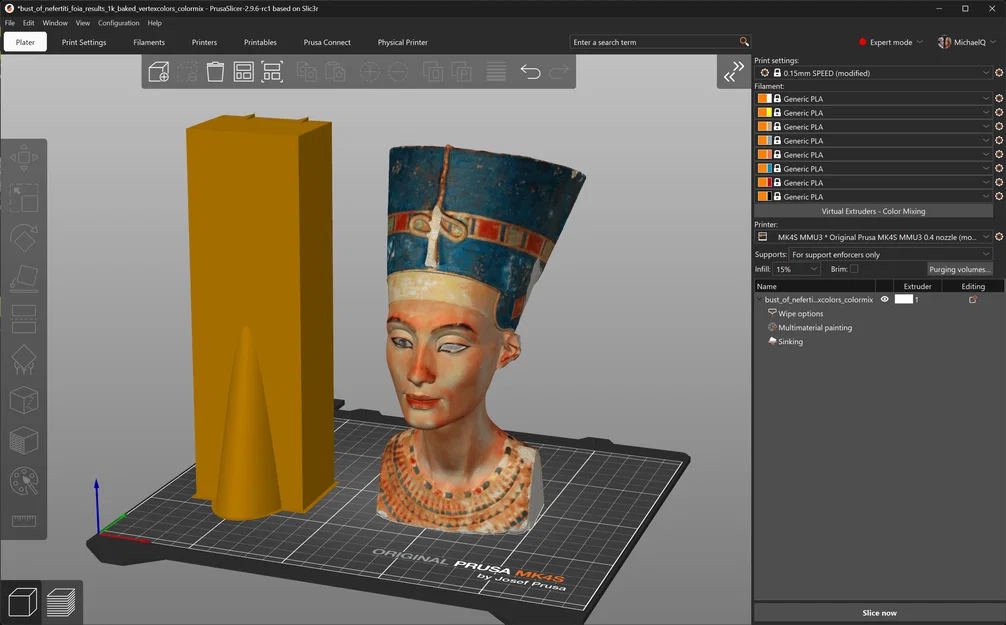Viewport: 1006px width, 625px height.
Task: Open the Infill percentage dropdown
Action: point(796,269)
